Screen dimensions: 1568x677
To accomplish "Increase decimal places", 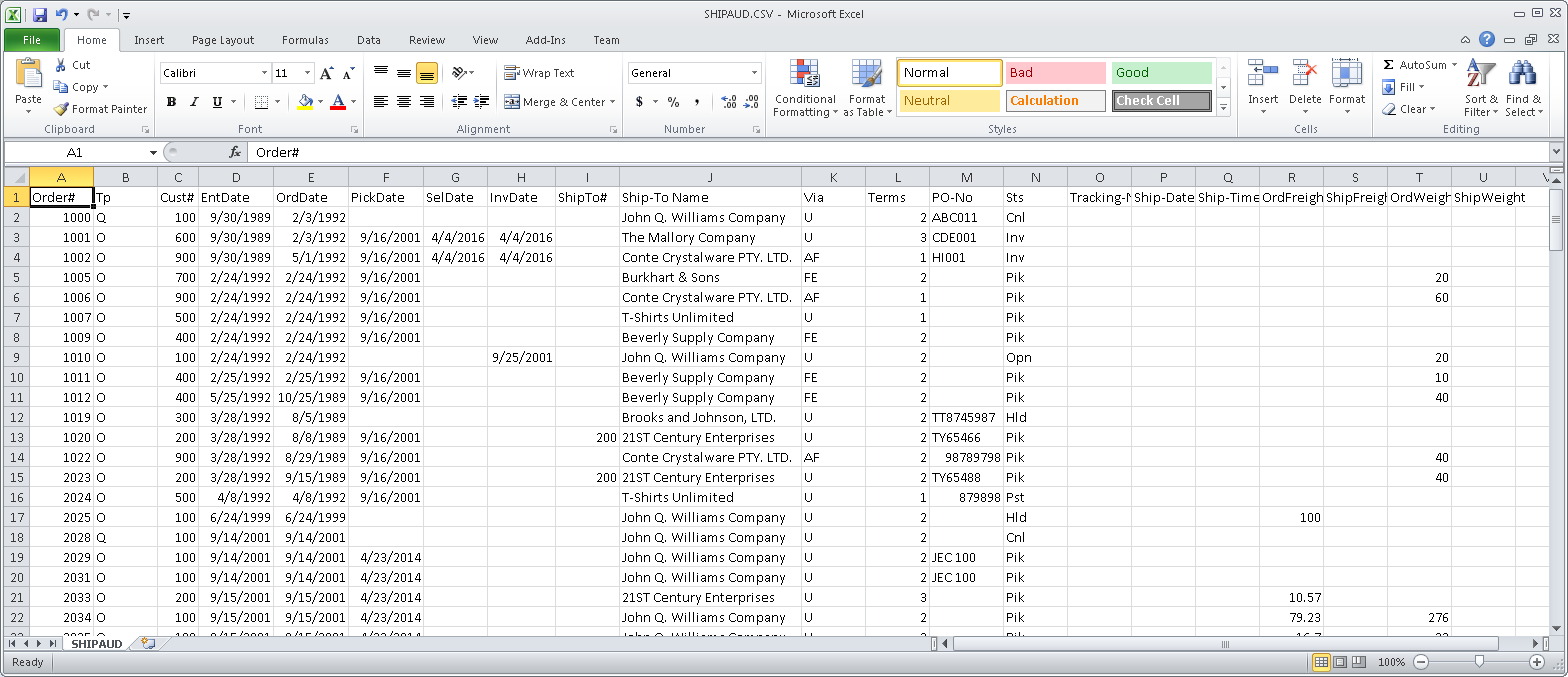I will [728, 102].
